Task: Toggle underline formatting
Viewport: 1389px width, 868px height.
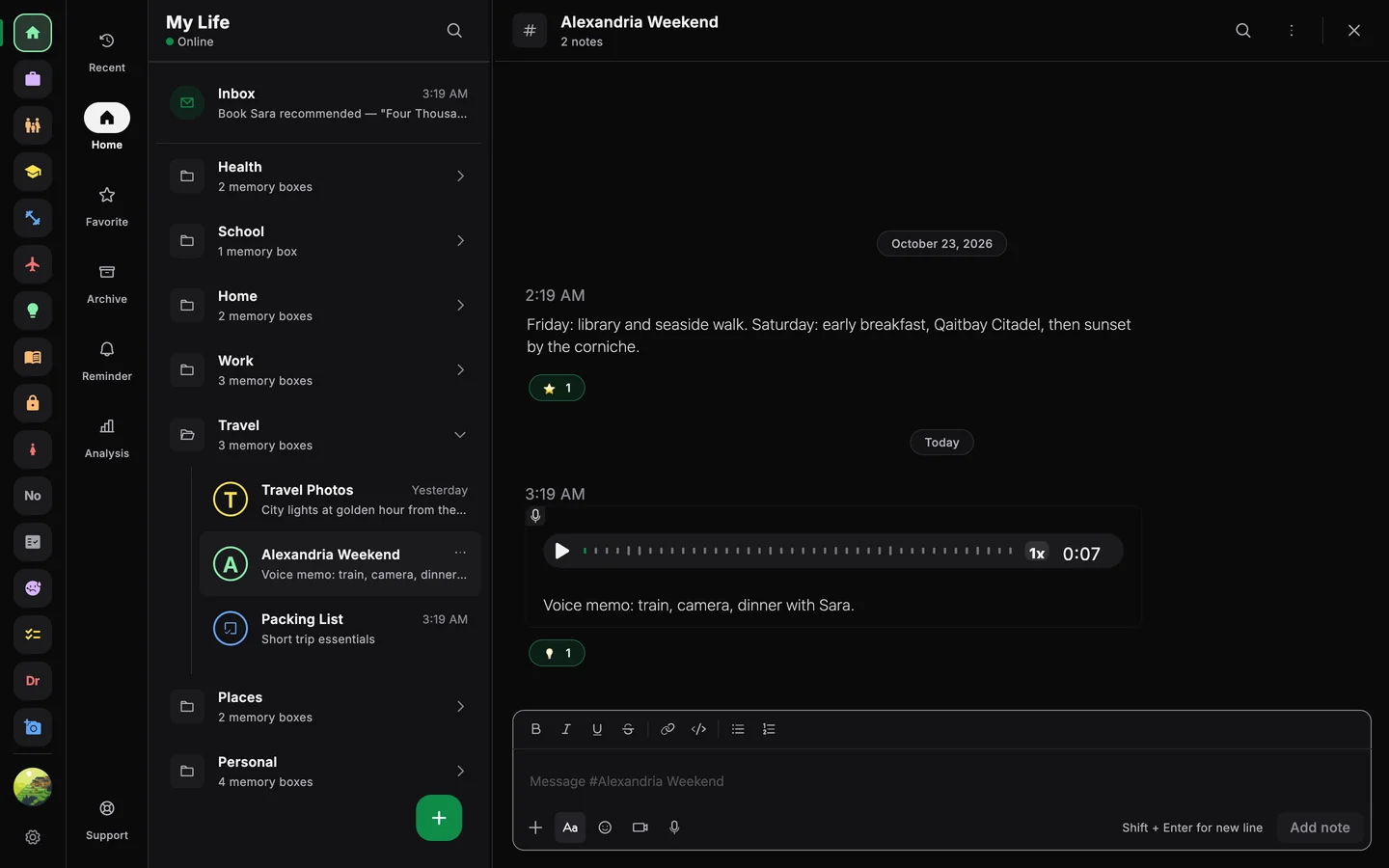Action: click(597, 729)
